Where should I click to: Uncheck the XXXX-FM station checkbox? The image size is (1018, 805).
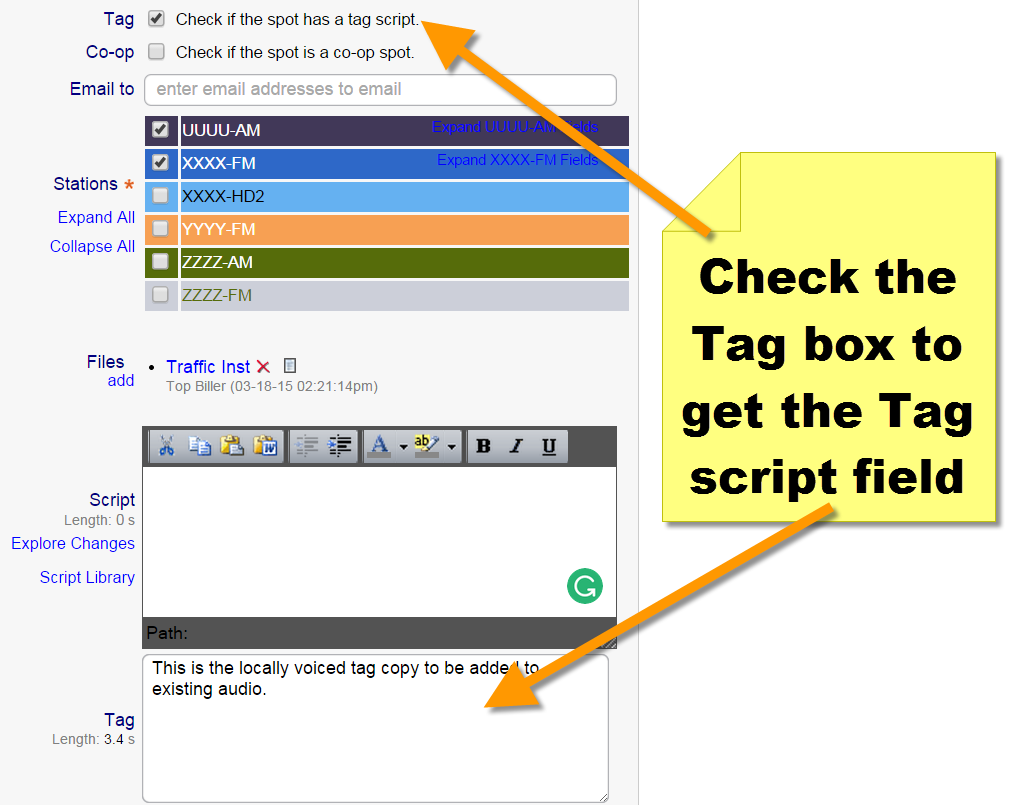160,162
